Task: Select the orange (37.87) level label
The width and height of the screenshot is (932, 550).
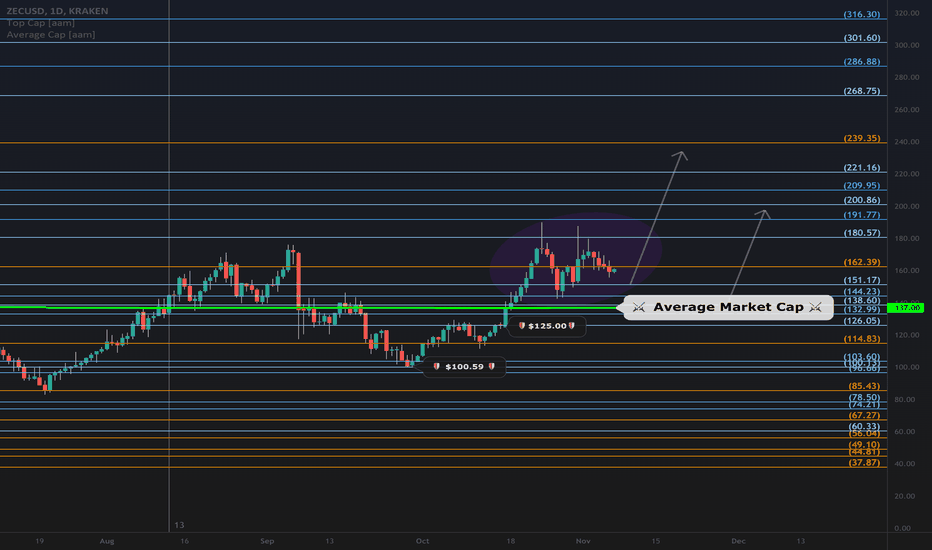Action: [x=864, y=462]
